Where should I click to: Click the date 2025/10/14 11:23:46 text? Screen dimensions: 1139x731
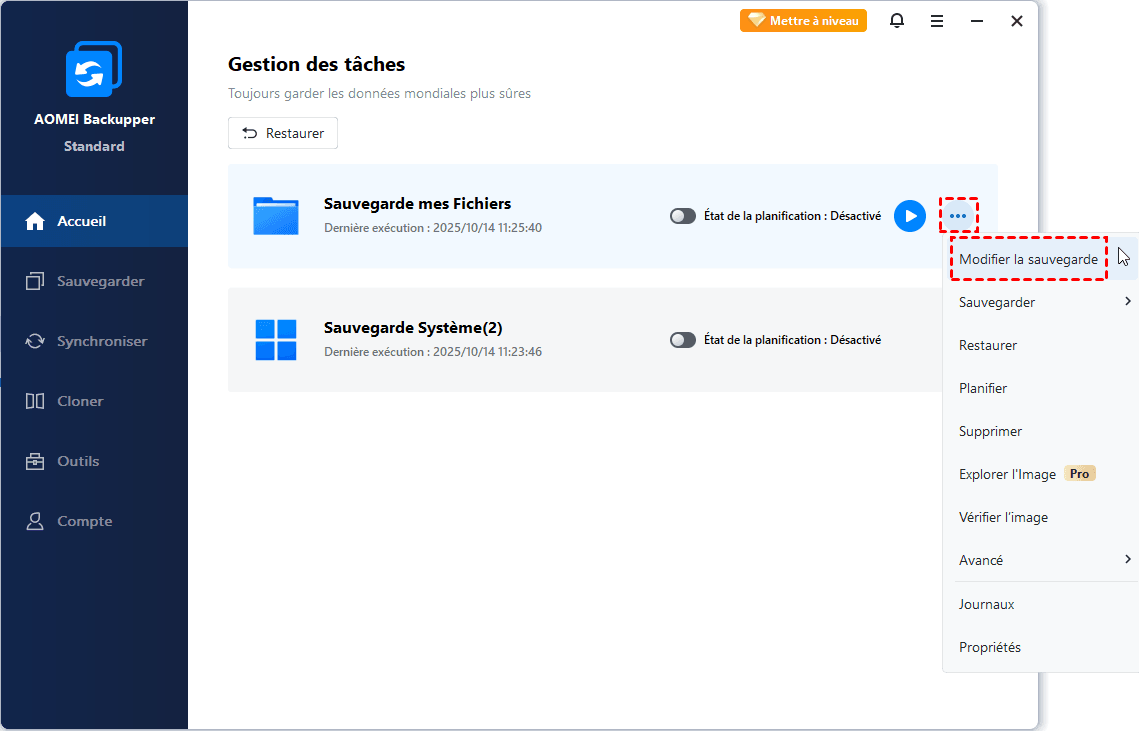coord(487,352)
